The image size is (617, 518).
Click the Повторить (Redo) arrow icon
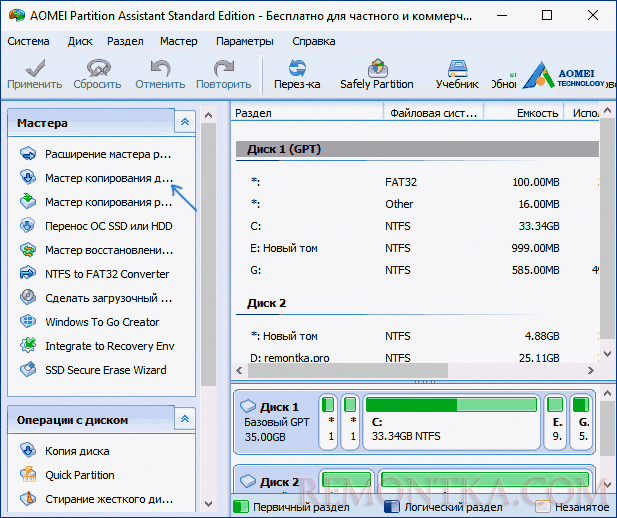click(224, 68)
